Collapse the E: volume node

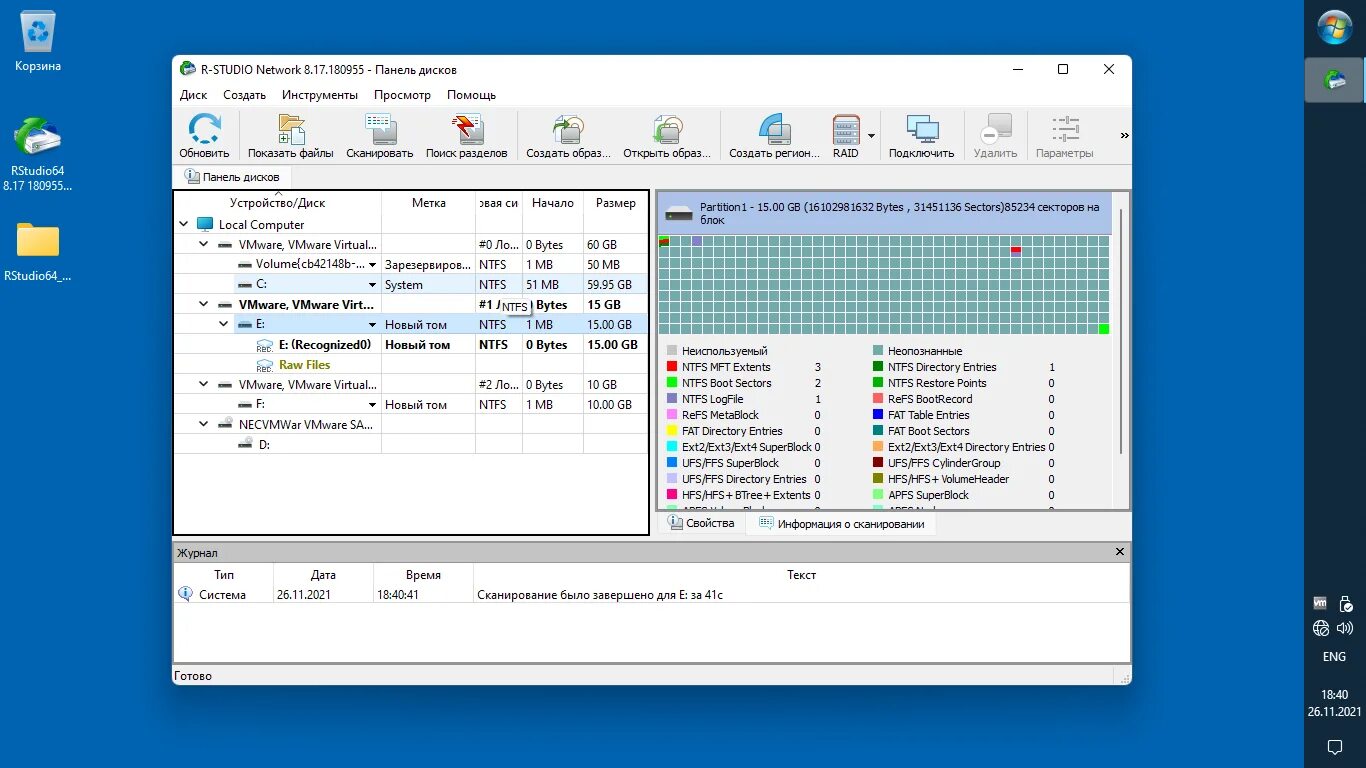pyautogui.click(x=224, y=325)
